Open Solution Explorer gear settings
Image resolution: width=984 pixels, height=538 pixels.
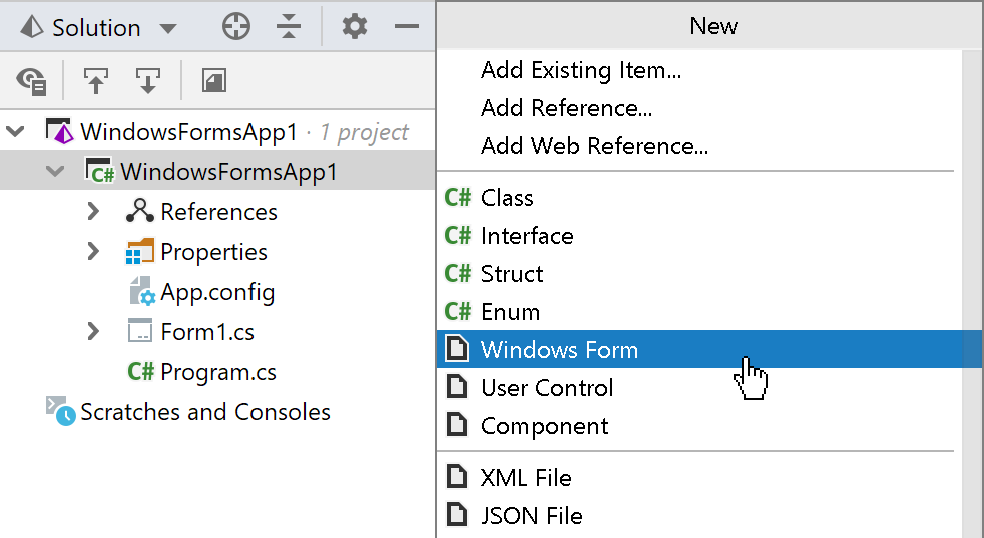click(x=355, y=27)
